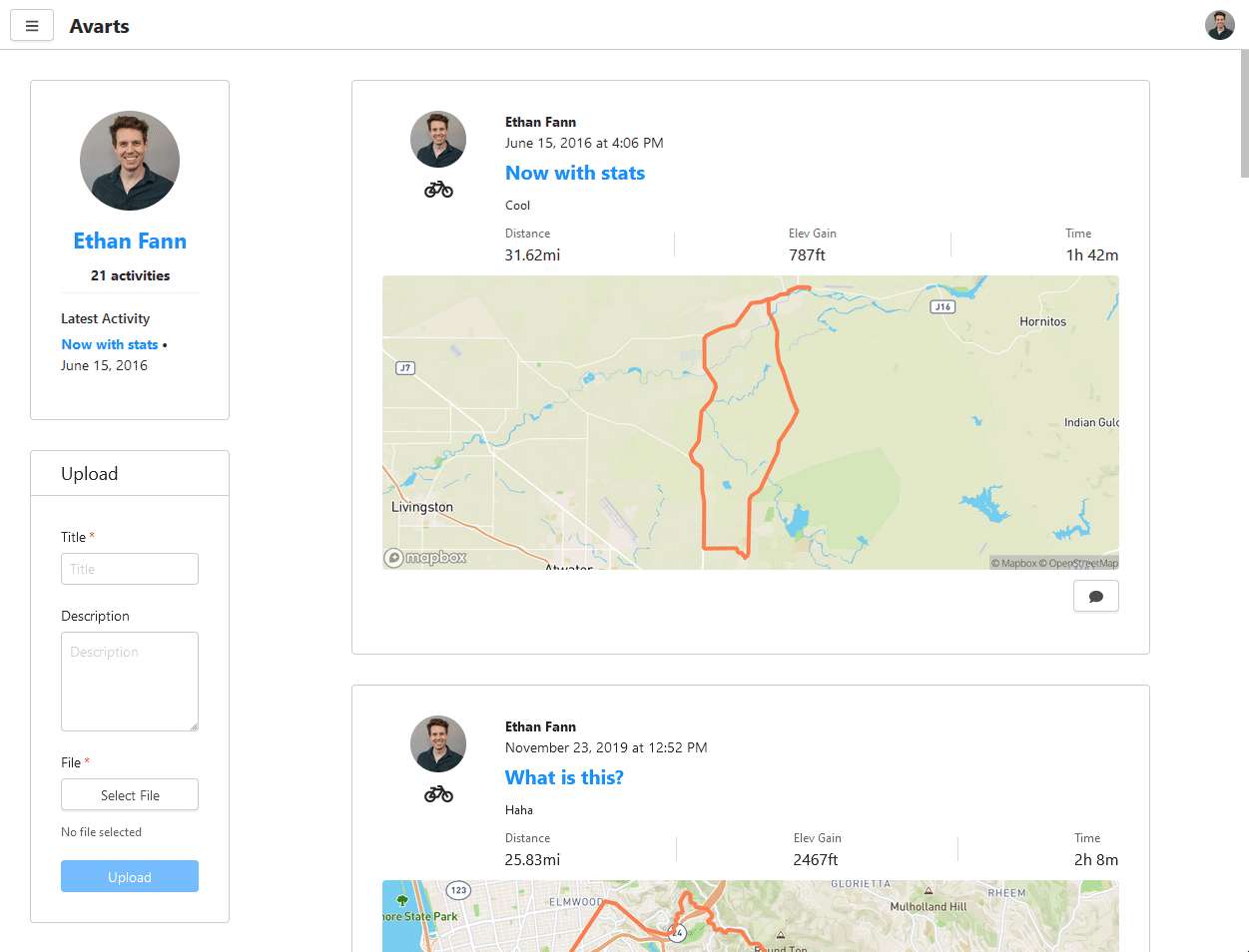Click the Avarts brand title
Image resolution: width=1249 pixels, height=952 pixels.
[99, 26]
